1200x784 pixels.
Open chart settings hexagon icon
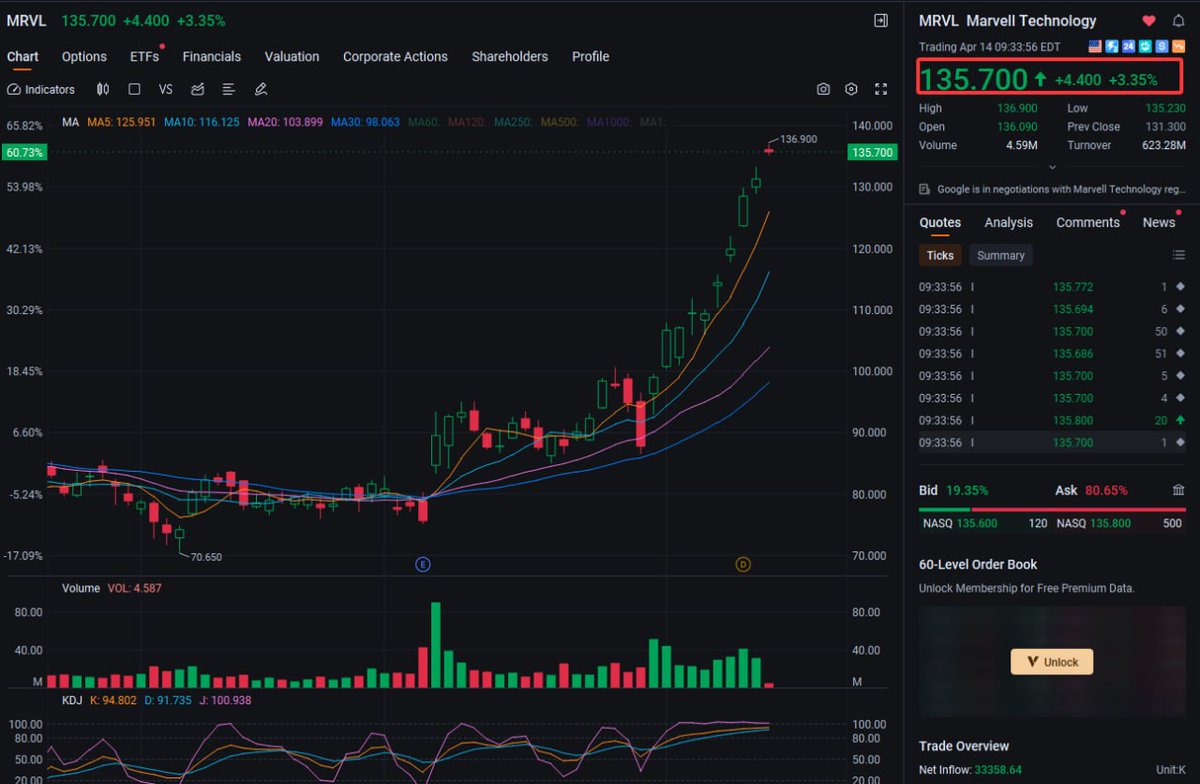[x=851, y=89]
